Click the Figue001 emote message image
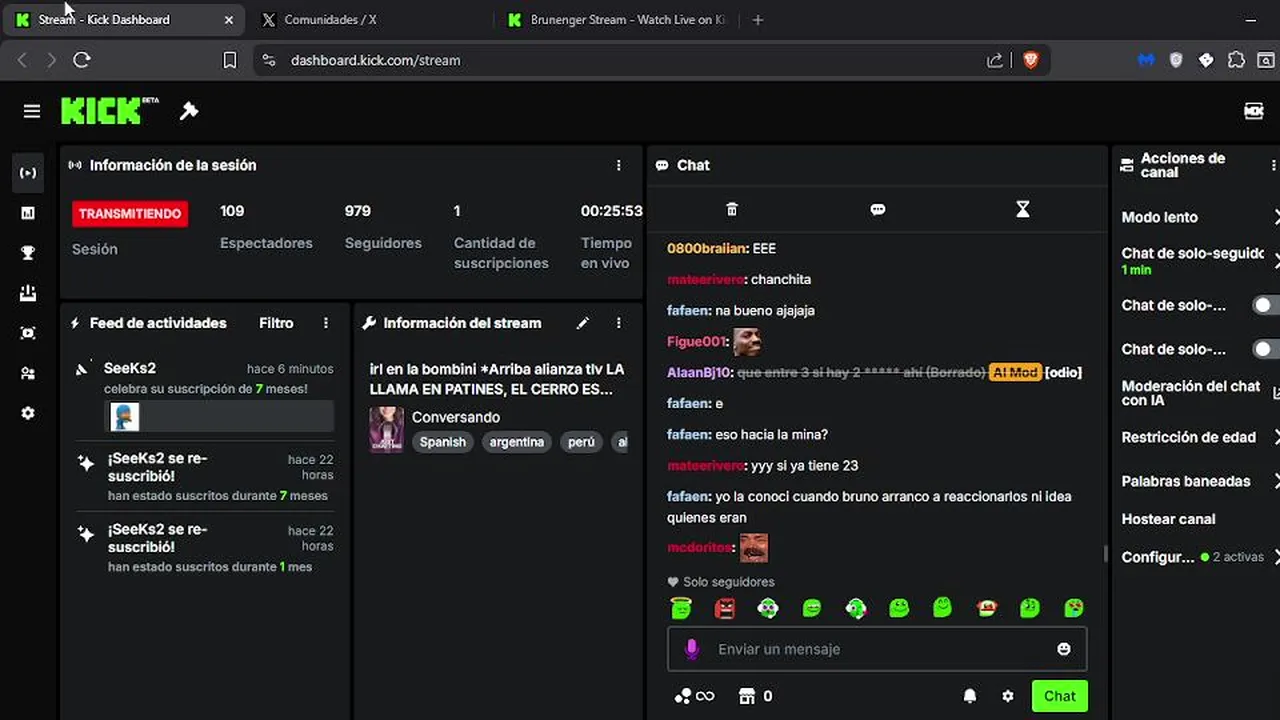 (747, 341)
